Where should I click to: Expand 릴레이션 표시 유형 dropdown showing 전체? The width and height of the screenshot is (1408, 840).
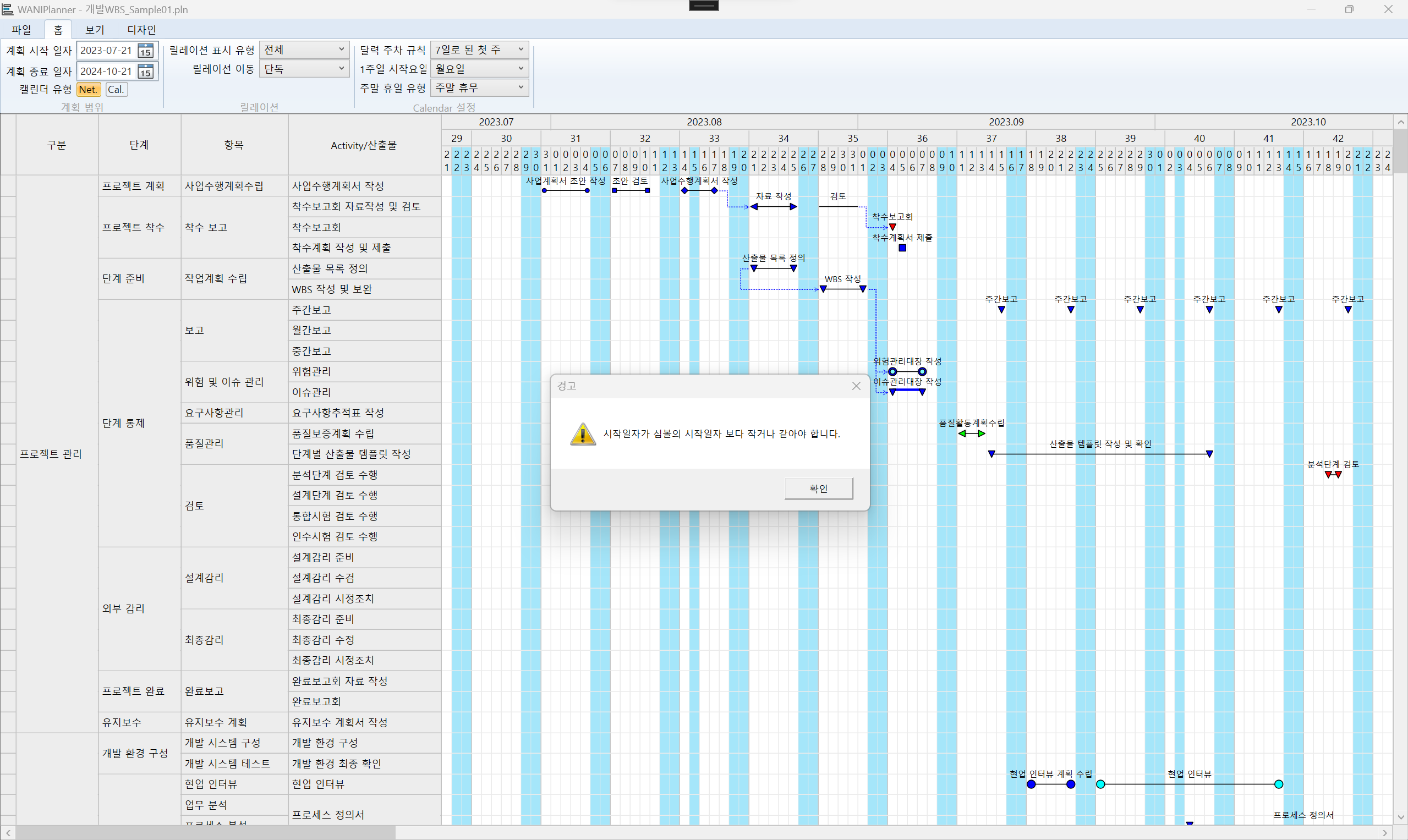click(x=305, y=50)
